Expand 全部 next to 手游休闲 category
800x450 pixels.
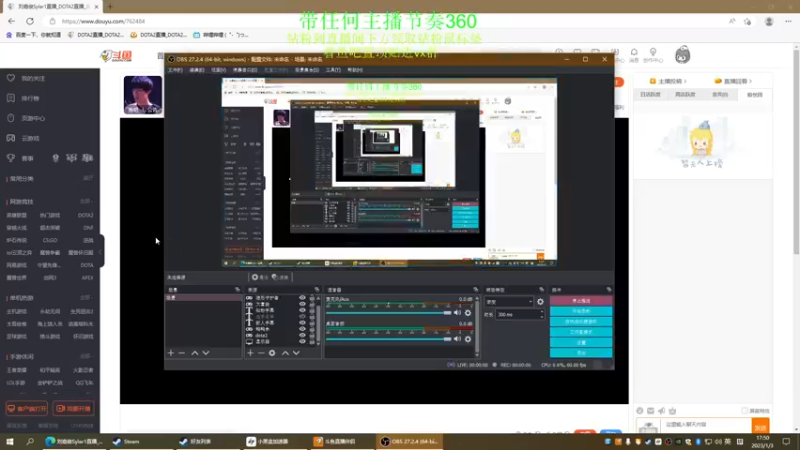(87, 356)
